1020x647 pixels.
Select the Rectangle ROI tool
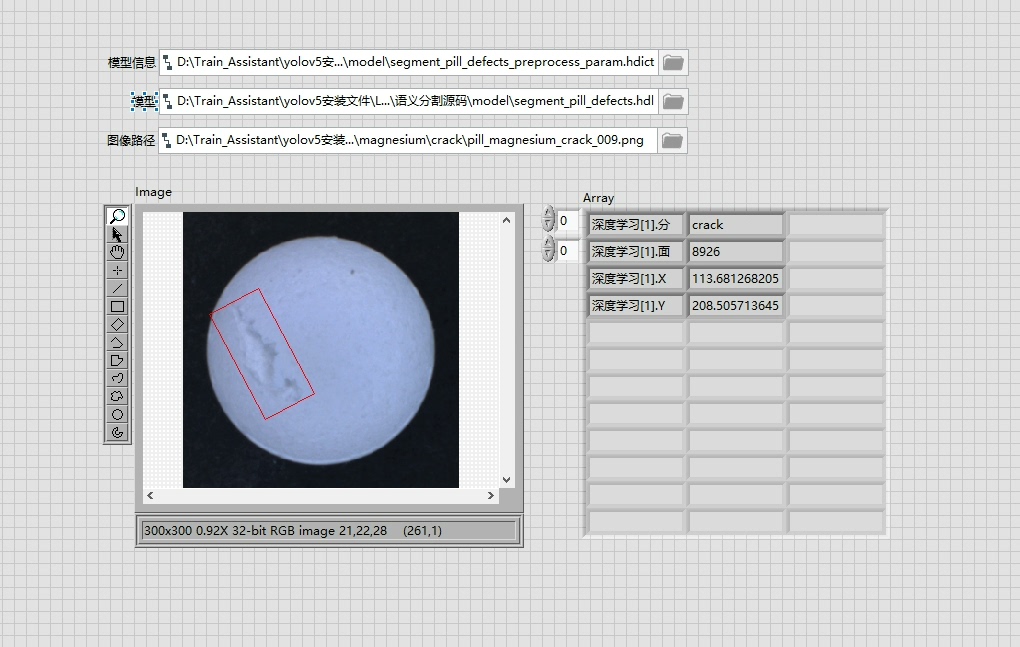(x=117, y=306)
